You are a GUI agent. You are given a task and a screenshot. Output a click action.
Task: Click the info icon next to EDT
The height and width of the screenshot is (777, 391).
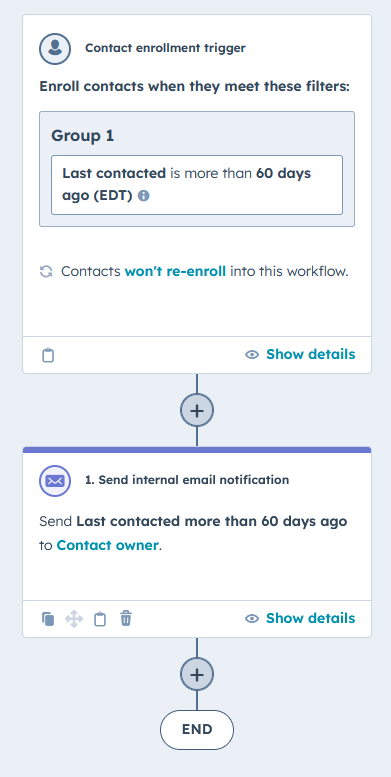click(x=144, y=196)
